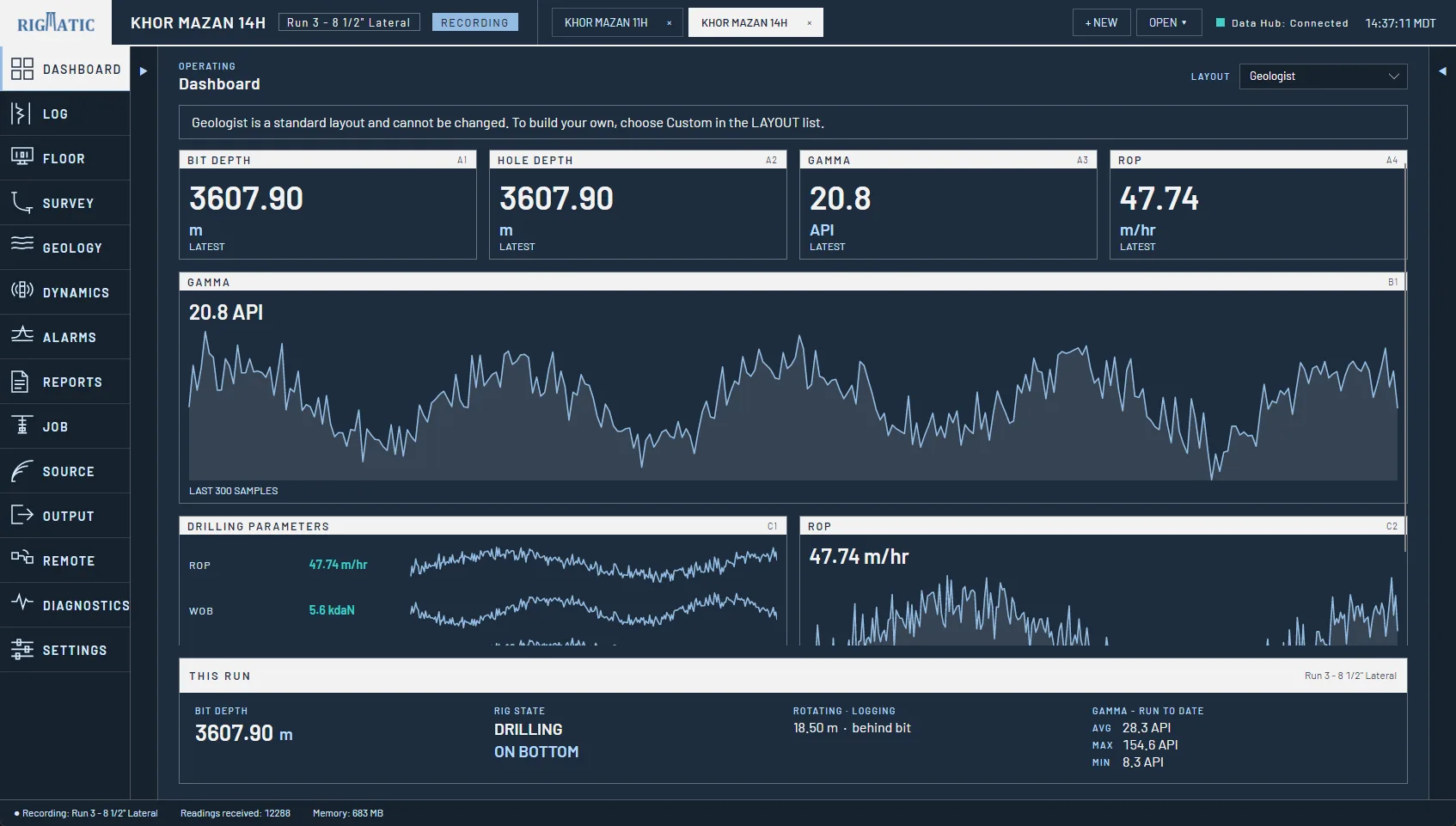The height and width of the screenshot is (826, 1456).
Task: Open the Diagnostics pulse icon
Action: 22,602
